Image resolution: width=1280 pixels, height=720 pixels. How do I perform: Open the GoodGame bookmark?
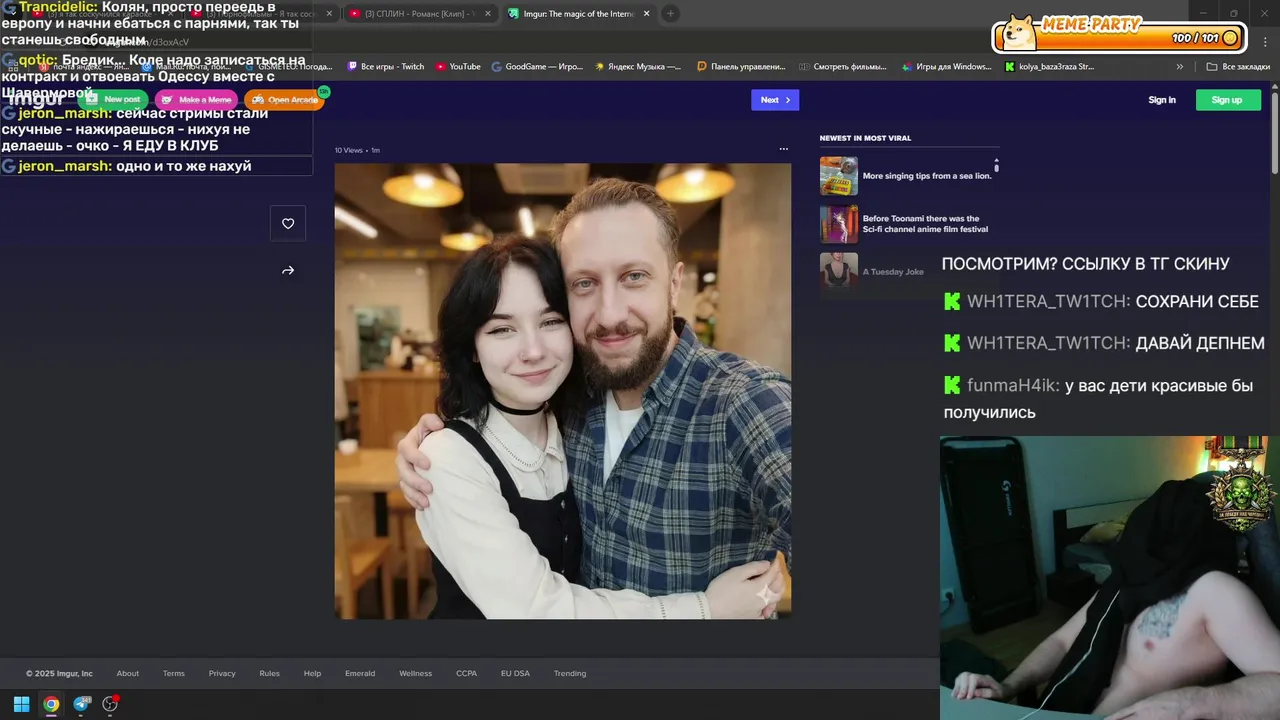[537, 67]
